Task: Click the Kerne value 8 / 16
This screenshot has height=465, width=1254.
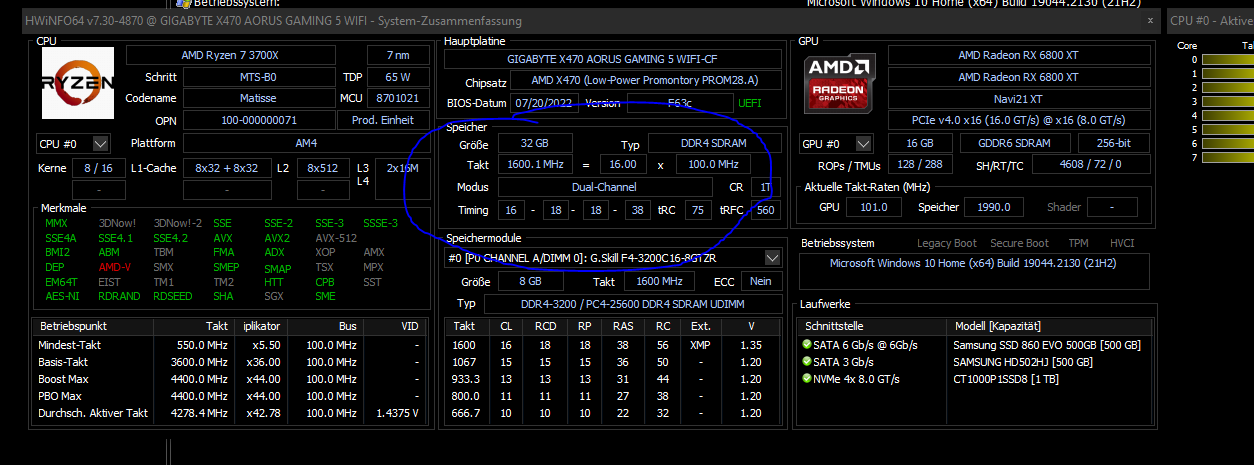Action: tap(98, 168)
